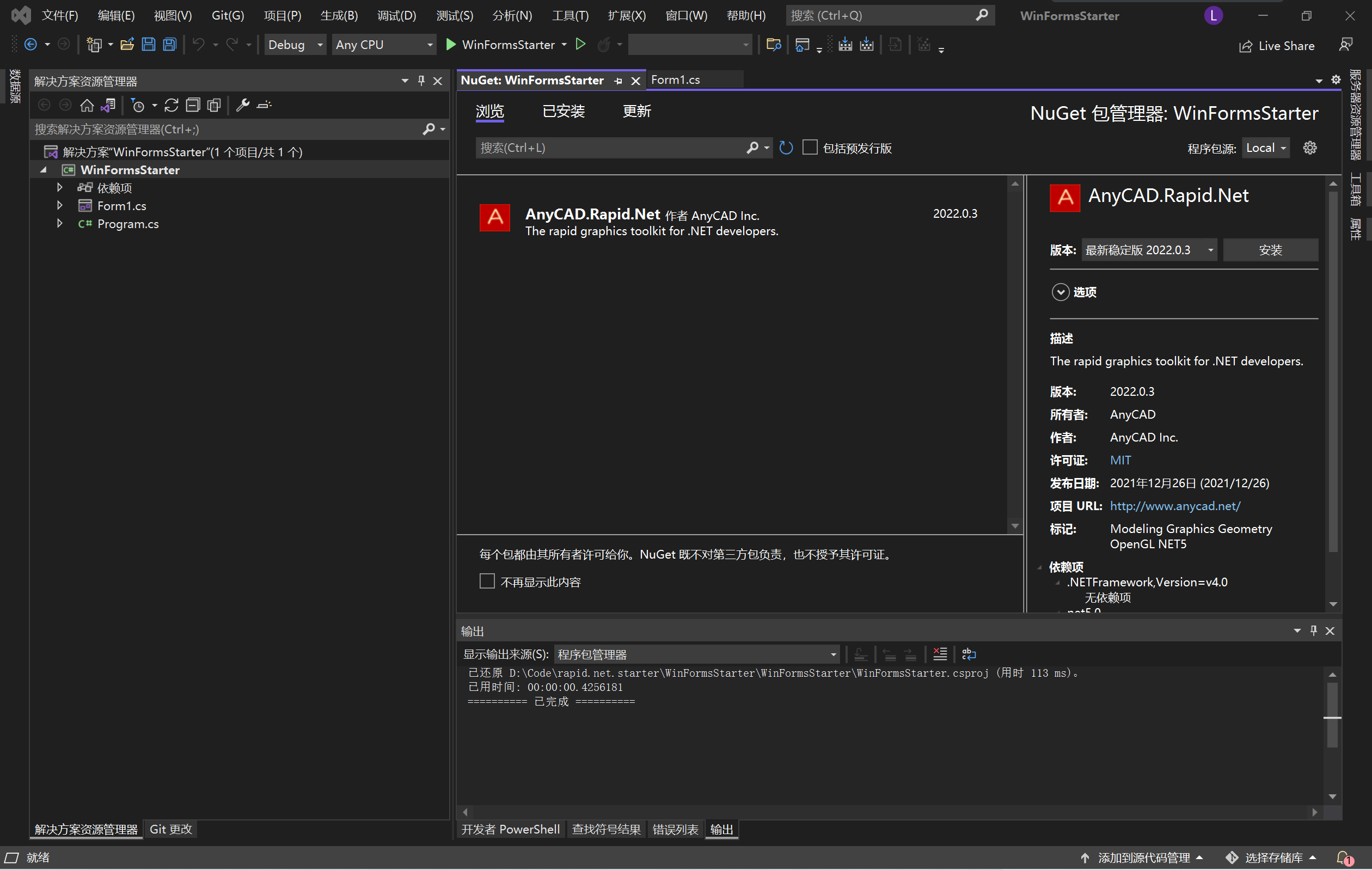Expand the Form1.cs tree node
Viewport: 1372px width, 870px height.
(x=59, y=206)
